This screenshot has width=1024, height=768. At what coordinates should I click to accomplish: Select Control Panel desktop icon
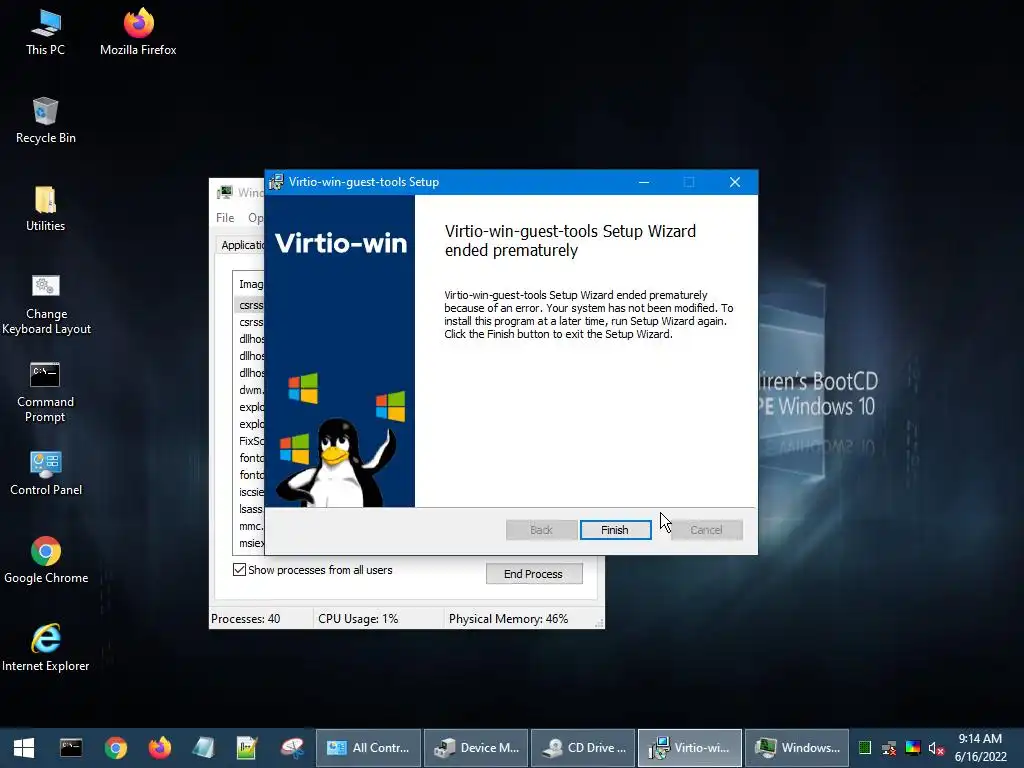[x=46, y=473]
